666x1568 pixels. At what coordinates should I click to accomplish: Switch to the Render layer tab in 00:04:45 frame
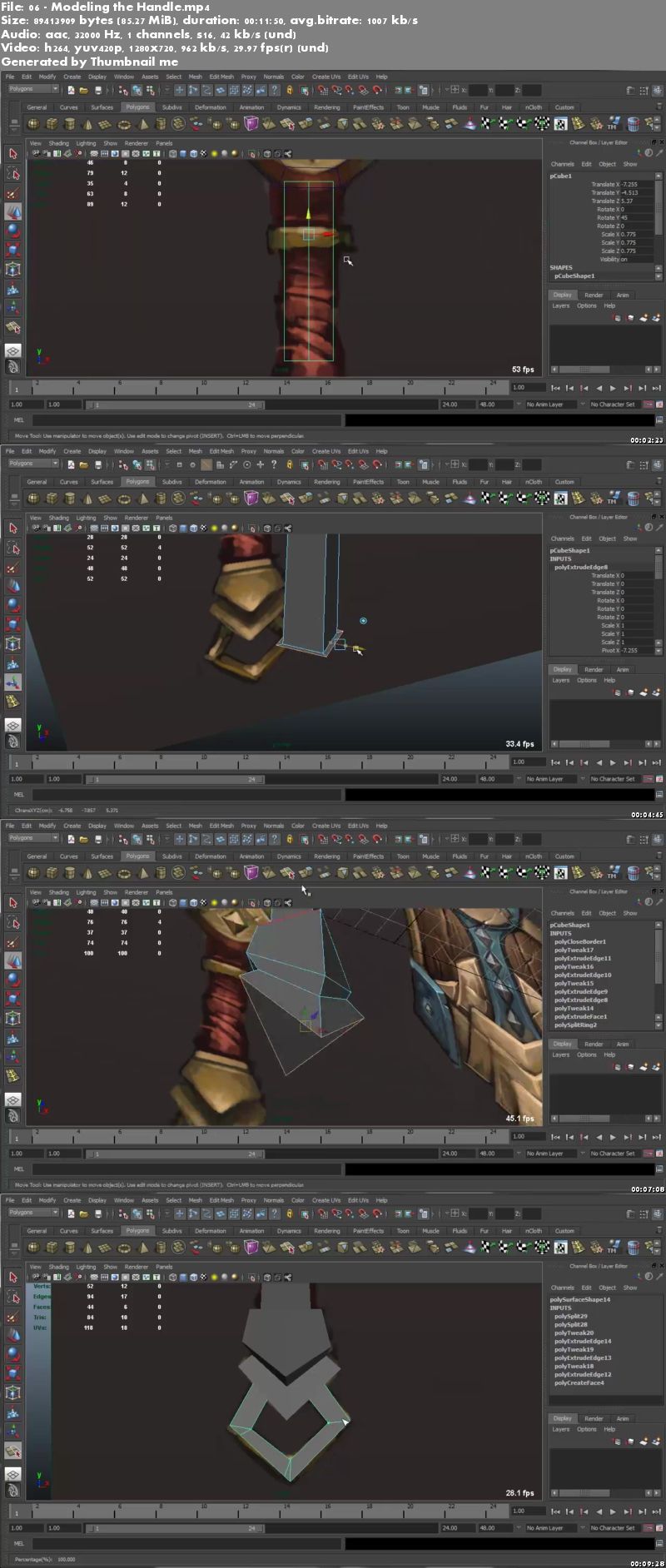594,669
